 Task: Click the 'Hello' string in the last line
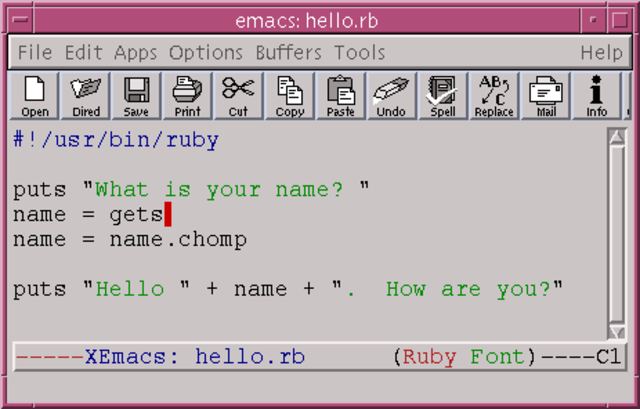pos(130,289)
